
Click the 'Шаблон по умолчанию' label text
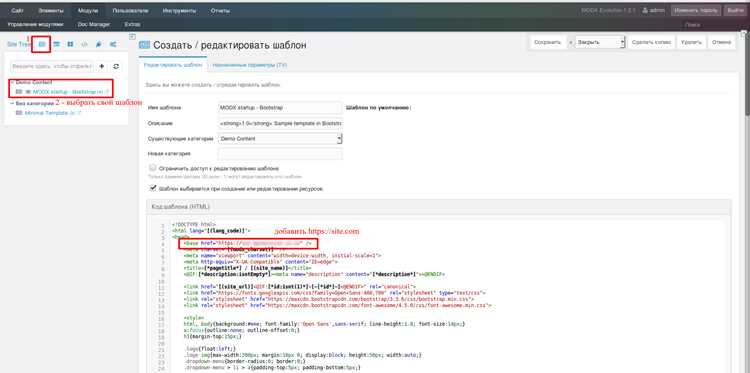[x=378, y=108]
